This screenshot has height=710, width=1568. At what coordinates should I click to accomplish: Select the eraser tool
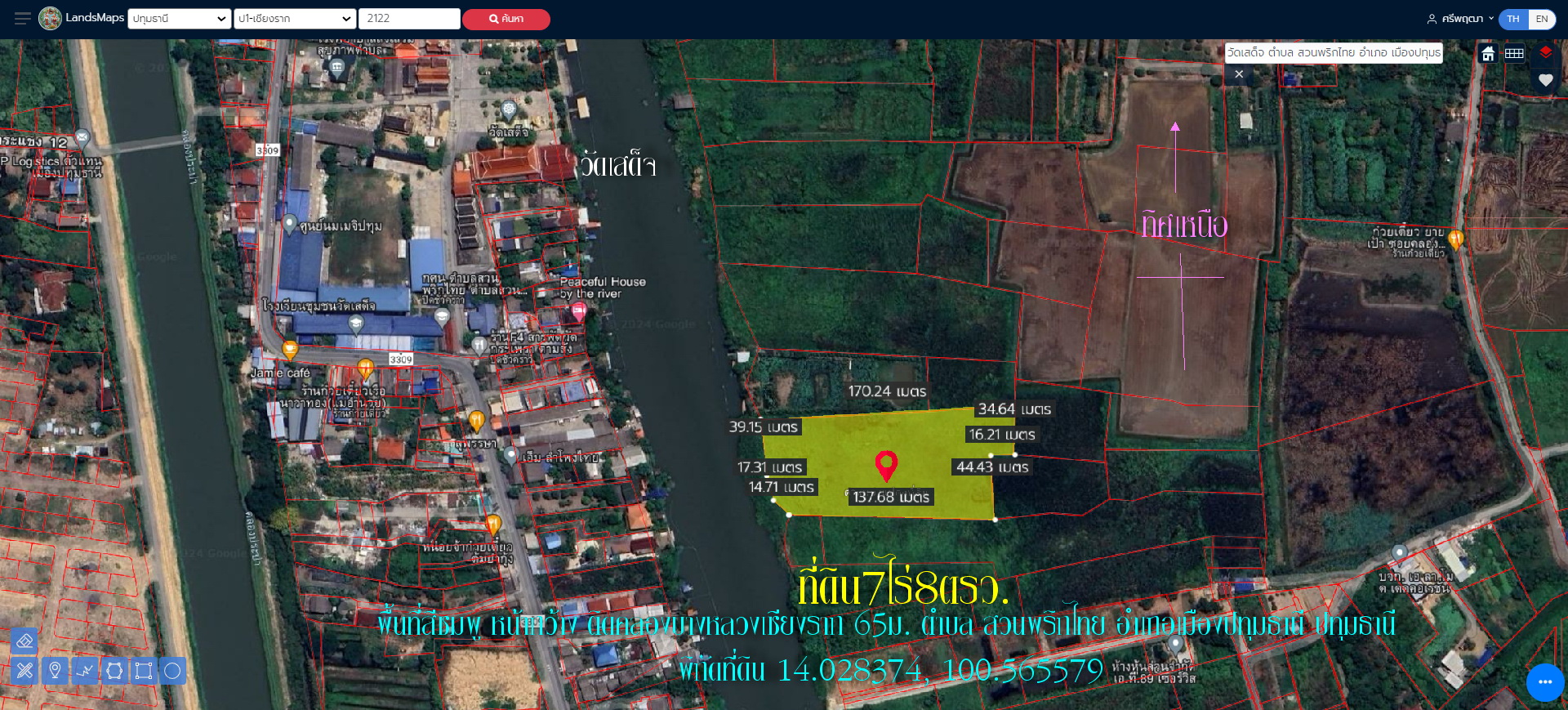click(x=24, y=641)
